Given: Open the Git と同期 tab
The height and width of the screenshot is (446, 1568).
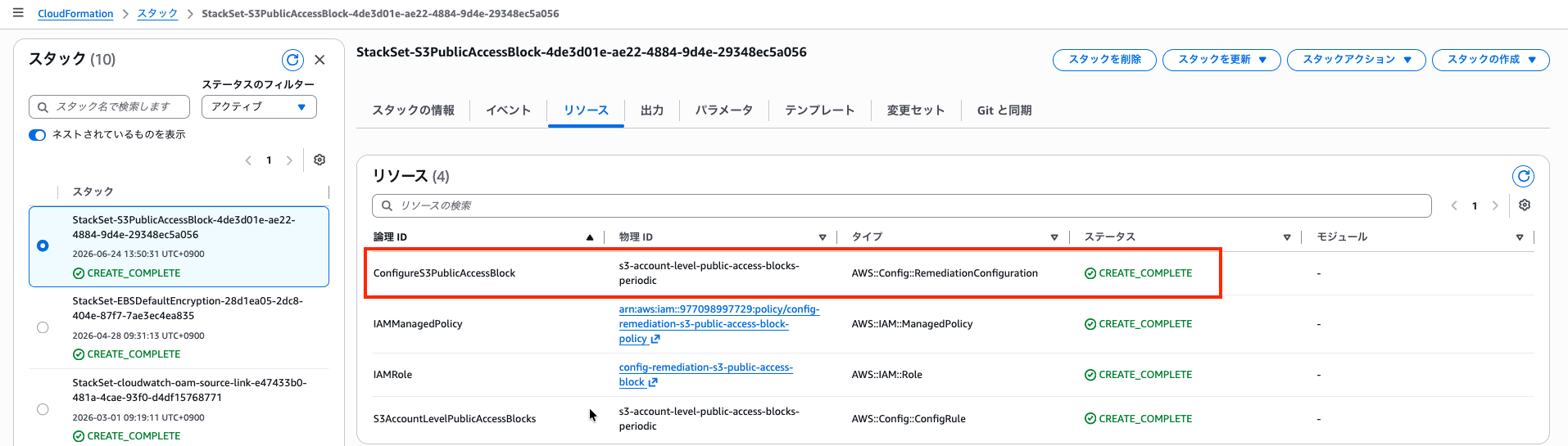Looking at the screenshot, I should click(x=1004, y=110).
